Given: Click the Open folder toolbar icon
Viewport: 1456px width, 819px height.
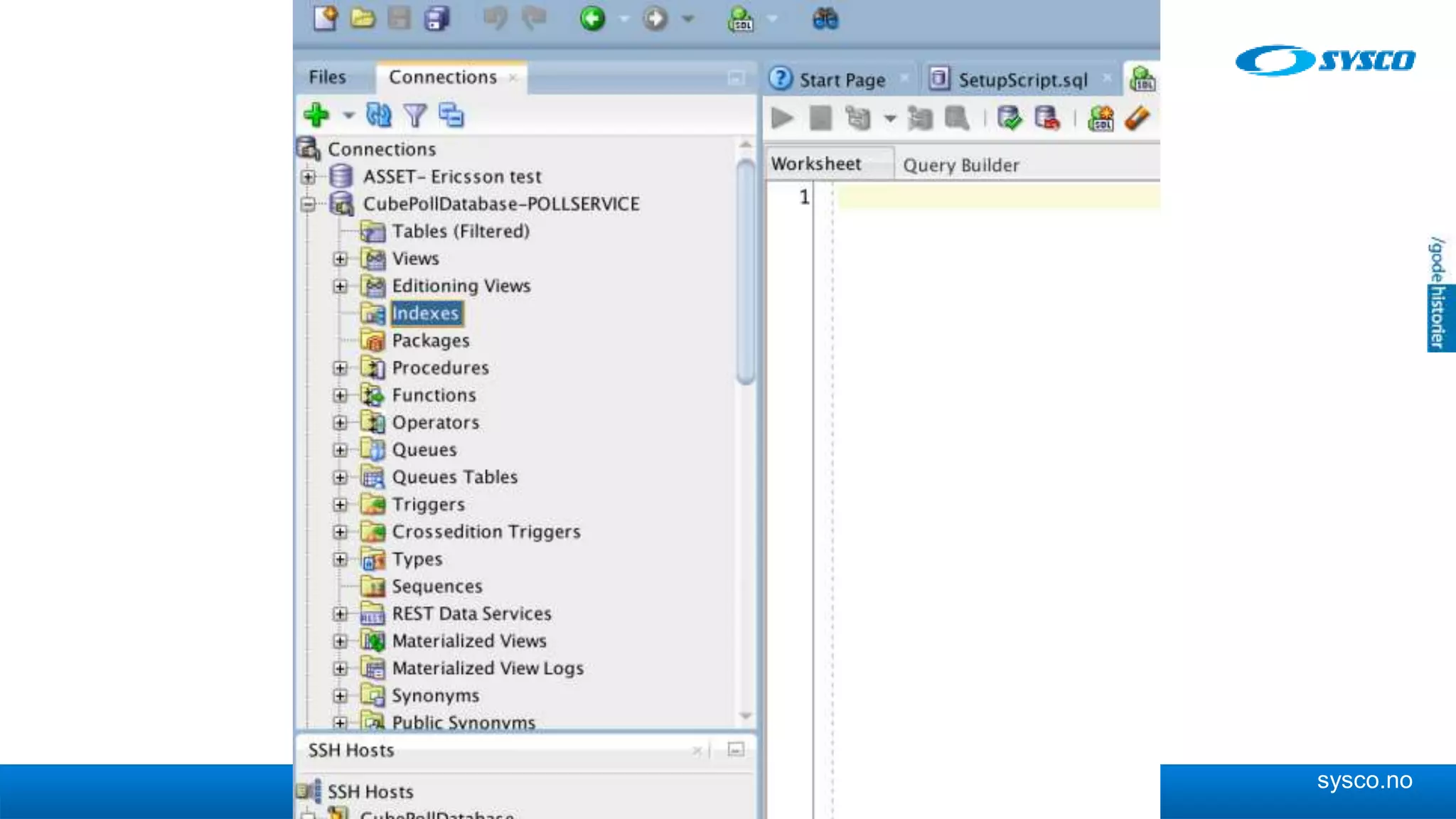Looking at the screenshot, I should (x=363, y=18).
